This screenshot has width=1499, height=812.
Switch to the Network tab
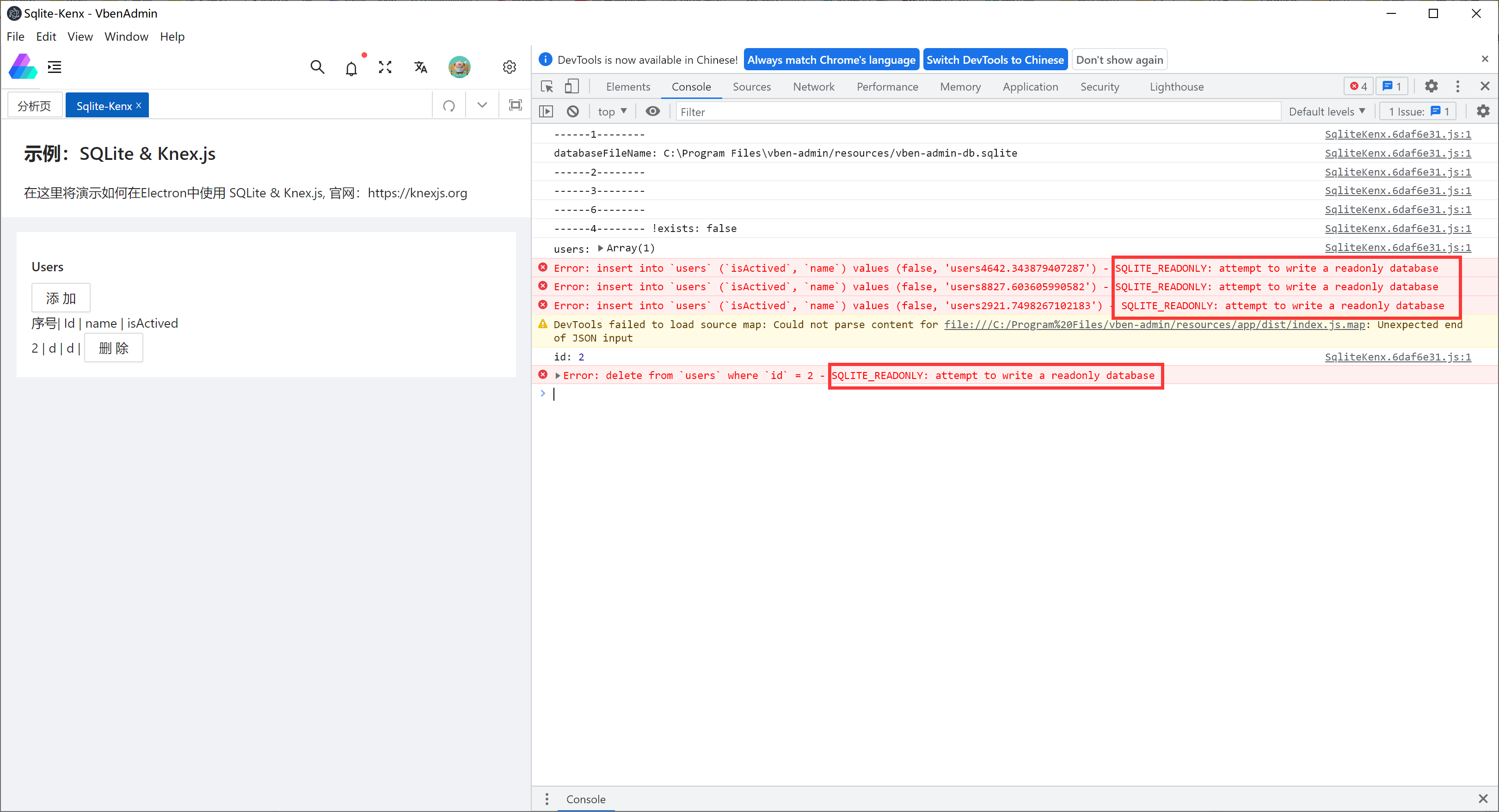[813, 86]
